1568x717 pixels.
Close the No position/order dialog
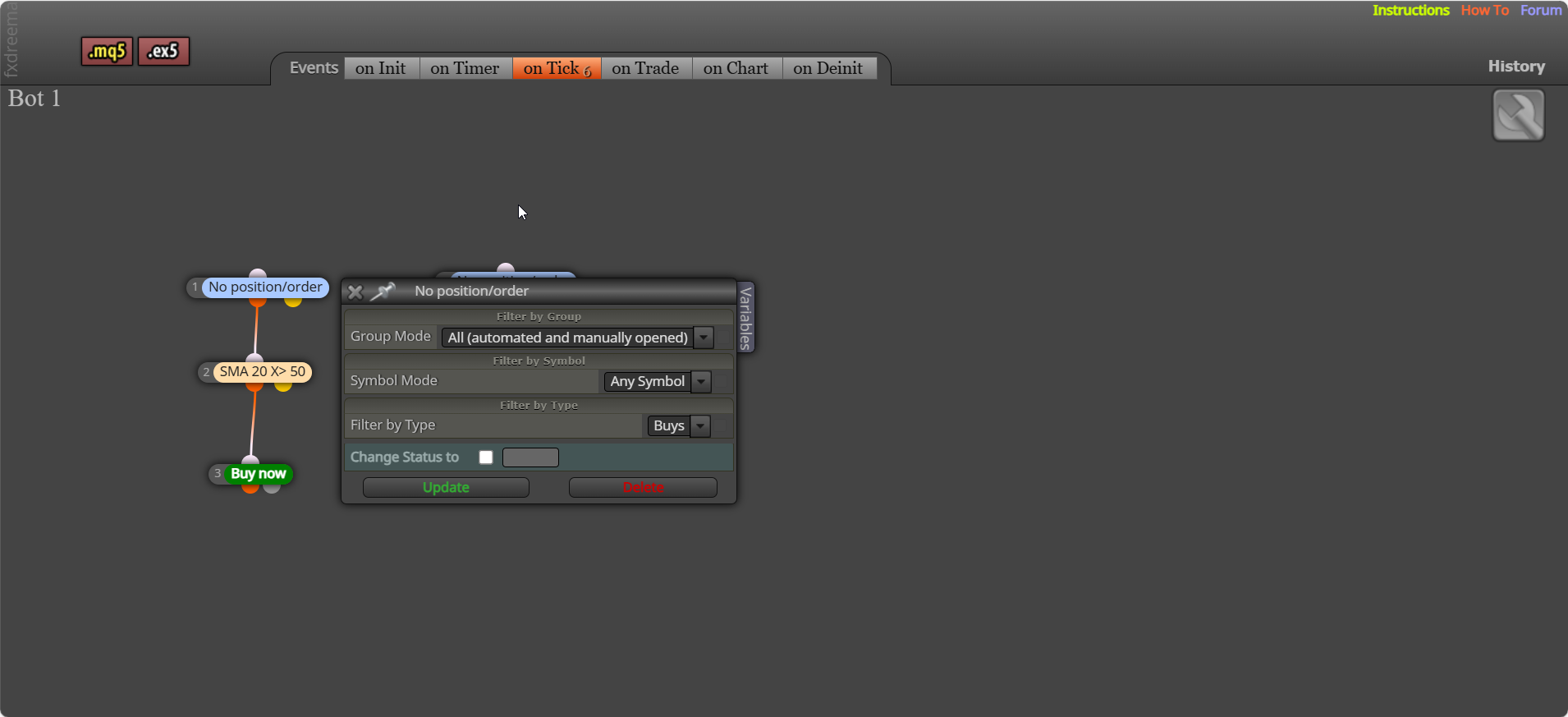click(x=355, y=292)
